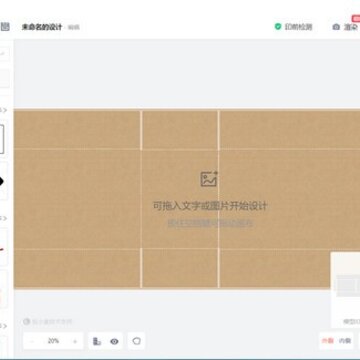Click the image placeholder icon on canvas
360x360 pixels.
point(209,179)
